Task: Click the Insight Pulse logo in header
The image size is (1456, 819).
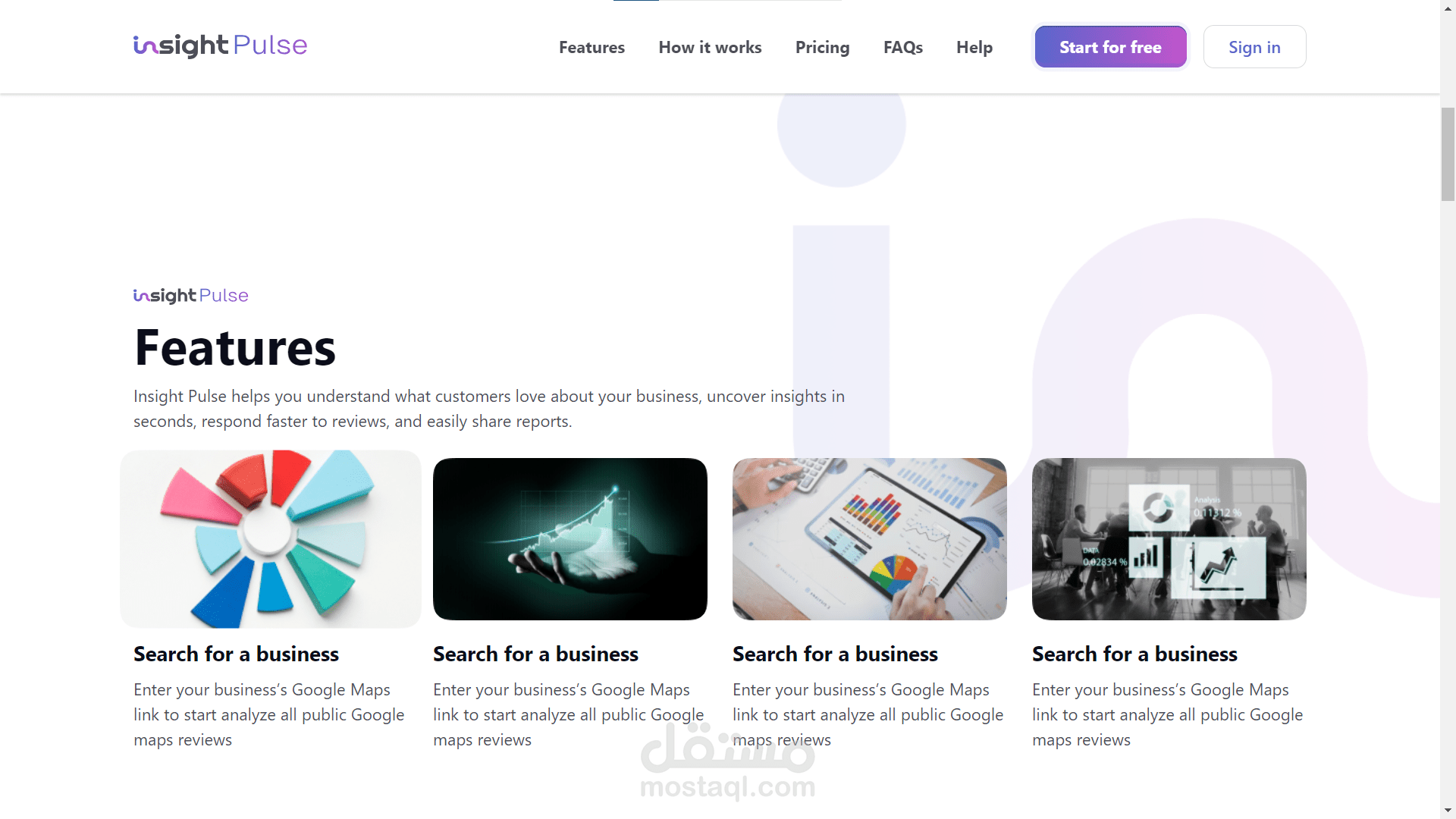Action: [220, 46]
